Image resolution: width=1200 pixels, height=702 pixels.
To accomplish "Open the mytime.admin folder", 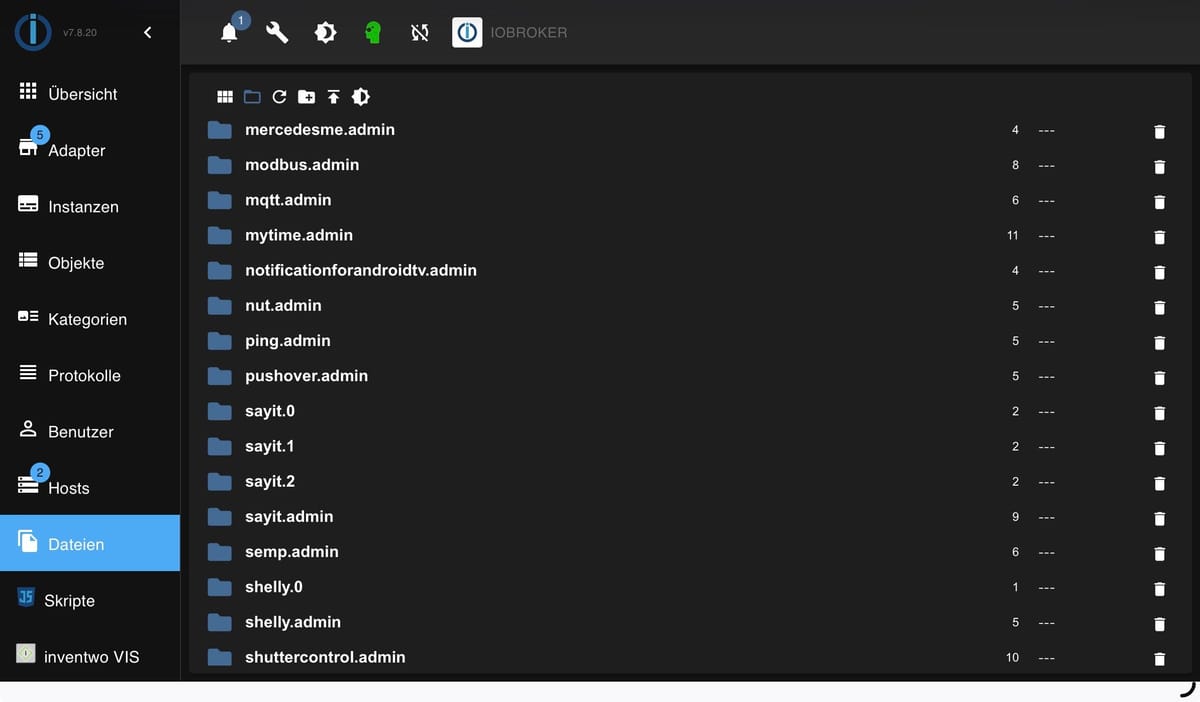I will point(299,235).
